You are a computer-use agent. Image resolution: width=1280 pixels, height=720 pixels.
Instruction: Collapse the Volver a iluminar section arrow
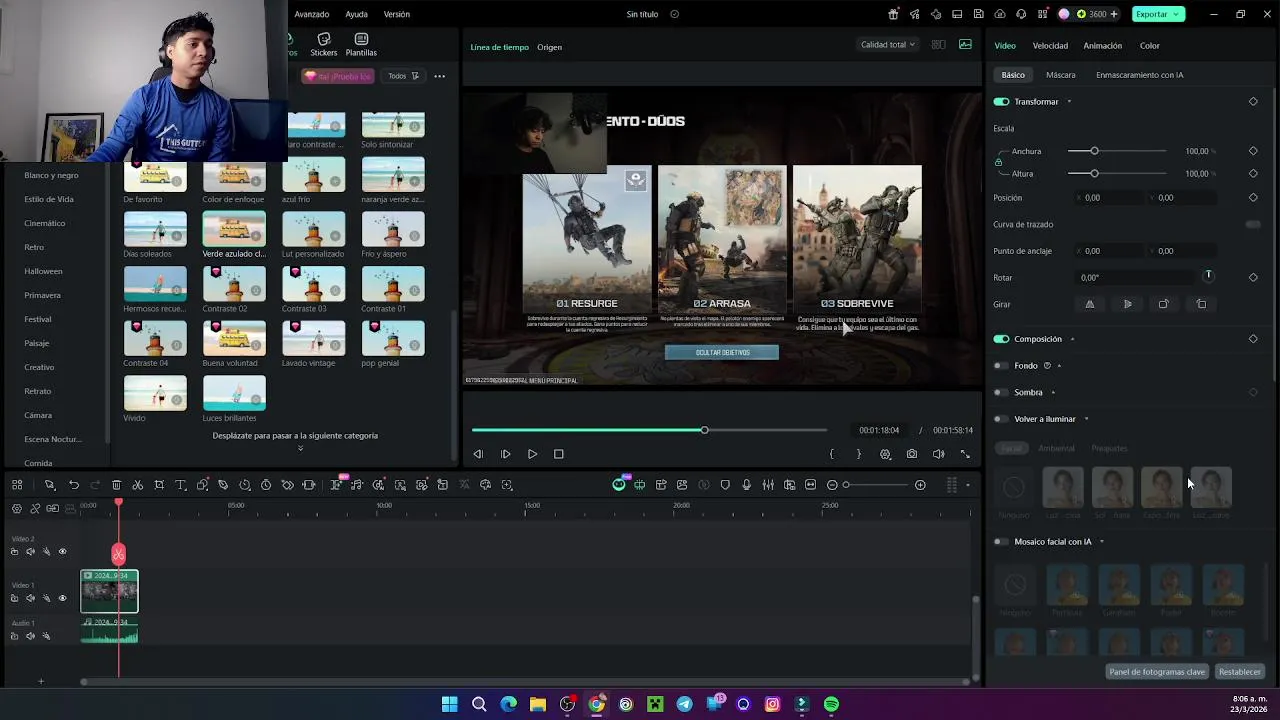point(1086,419)
